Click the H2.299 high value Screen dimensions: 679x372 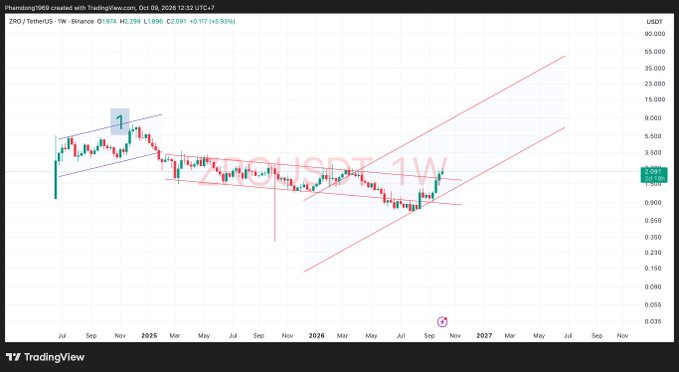point(130,21)
